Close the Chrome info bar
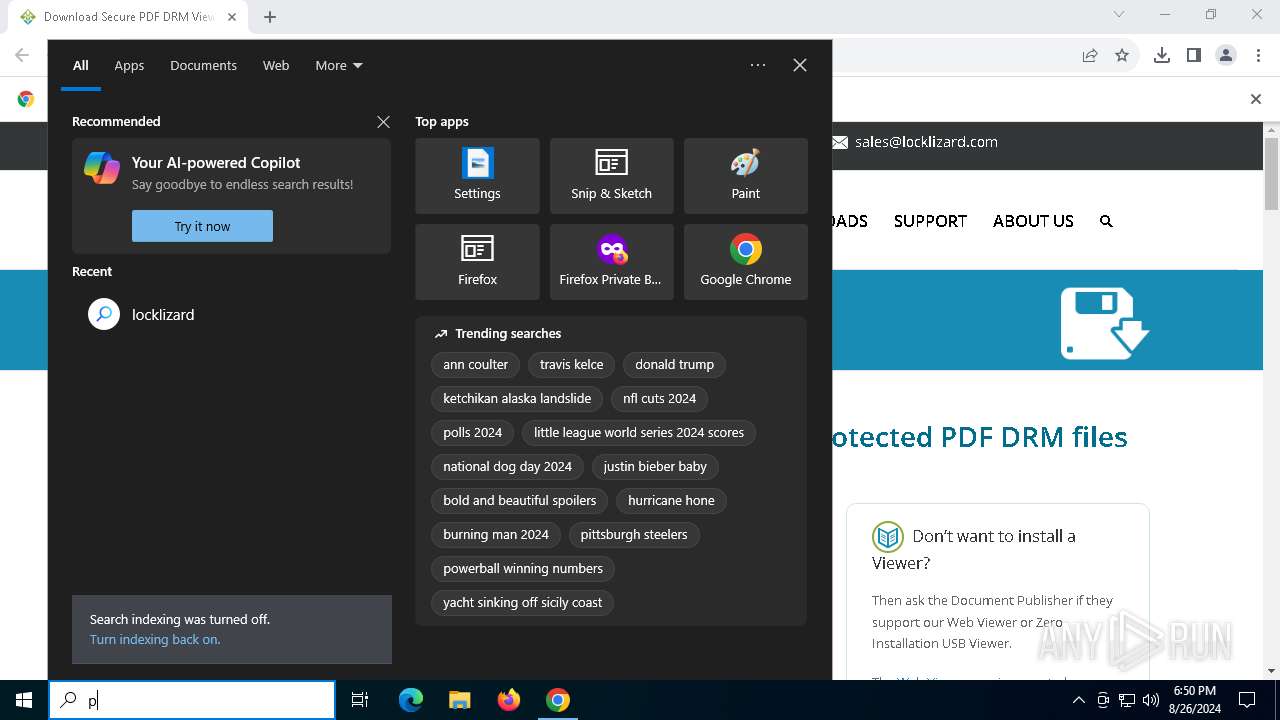Image resolution: width=1280 pixels, height=720 pixels. [1256, 99]
